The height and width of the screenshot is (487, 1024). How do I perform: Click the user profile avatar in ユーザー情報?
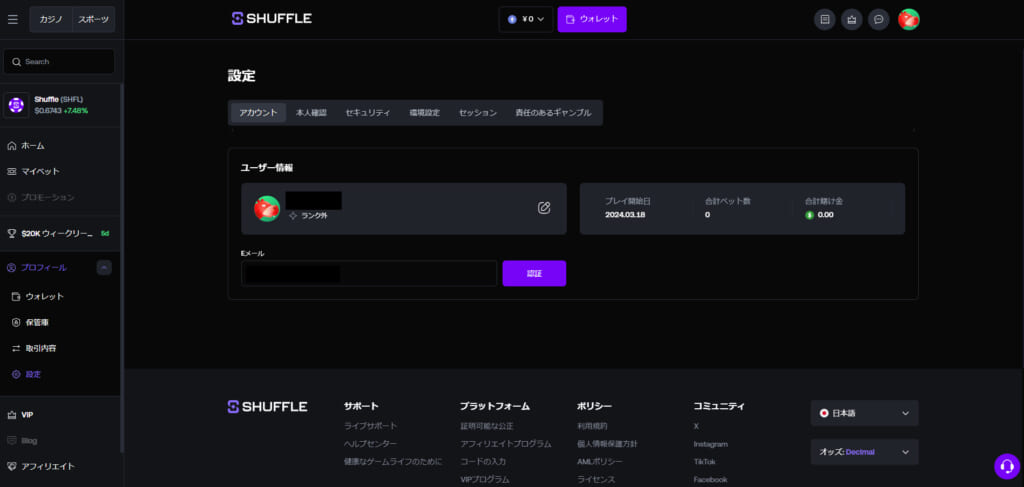click(x=267, y=208)
